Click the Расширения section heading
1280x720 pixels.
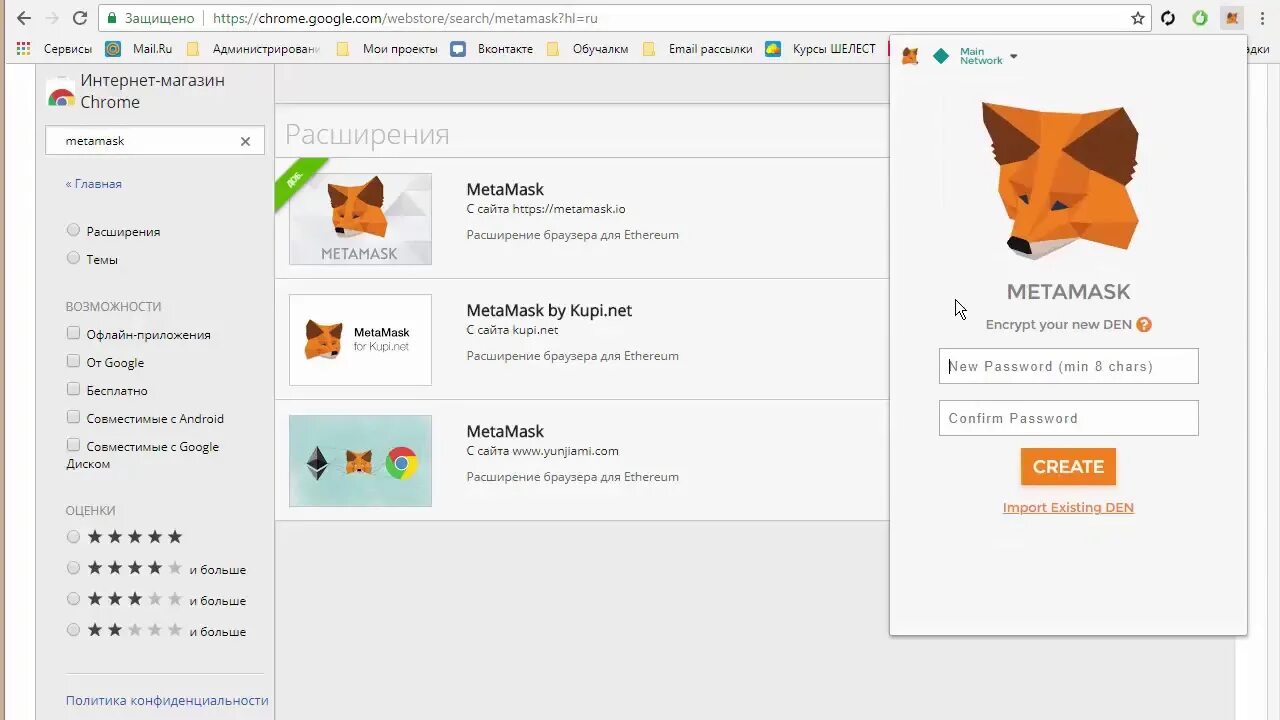click(367, 134)
